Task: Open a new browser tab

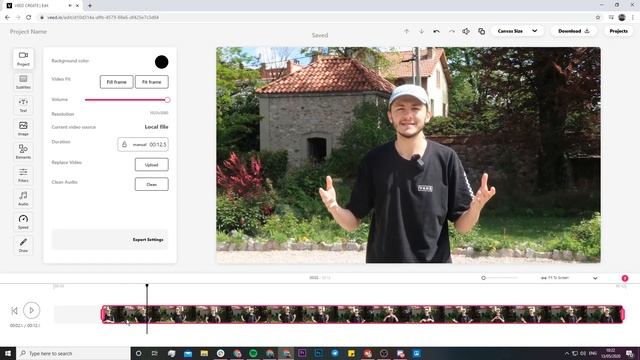Action: pyautogui.click(x=90, y=6)
